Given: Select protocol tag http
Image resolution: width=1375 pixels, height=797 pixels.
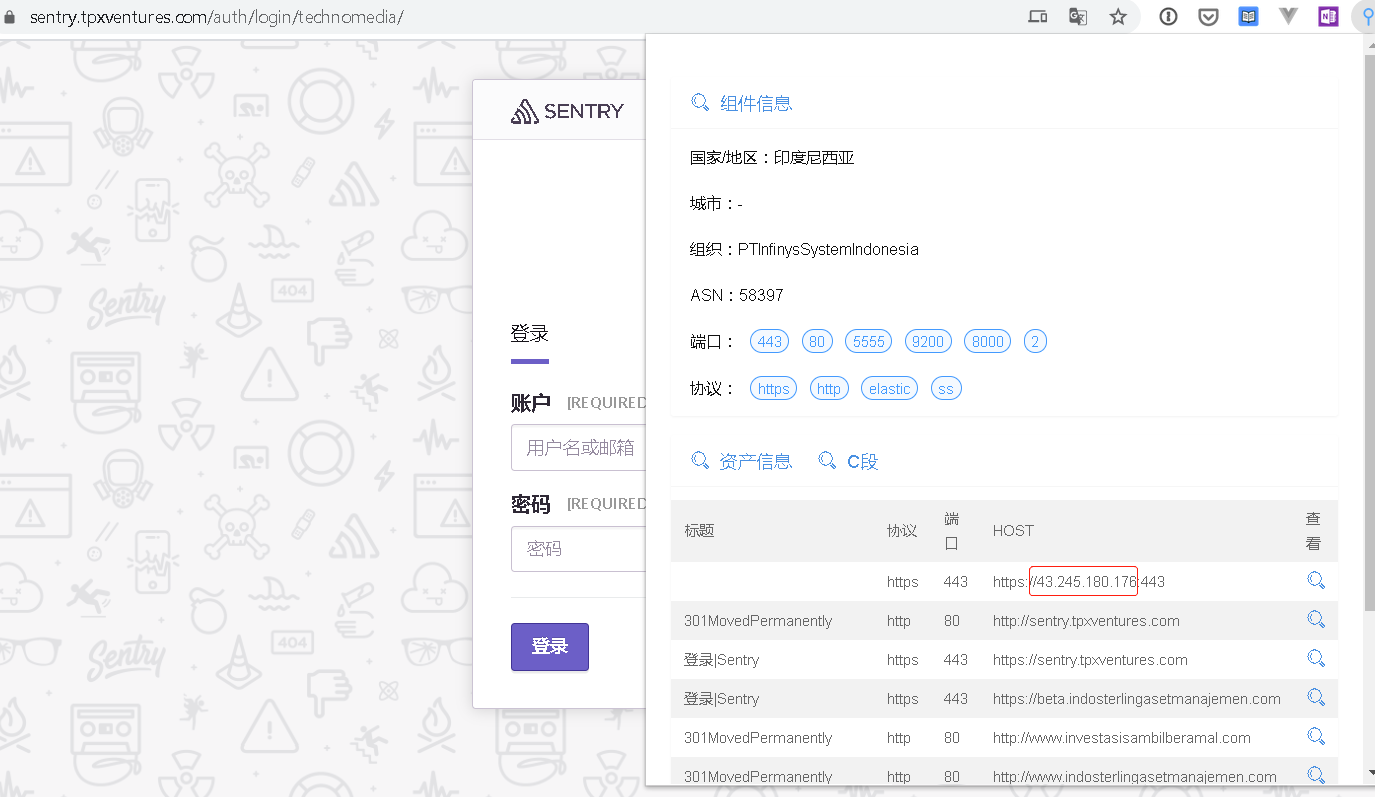Looking at the screenshot, I should (x=829, y=388).
